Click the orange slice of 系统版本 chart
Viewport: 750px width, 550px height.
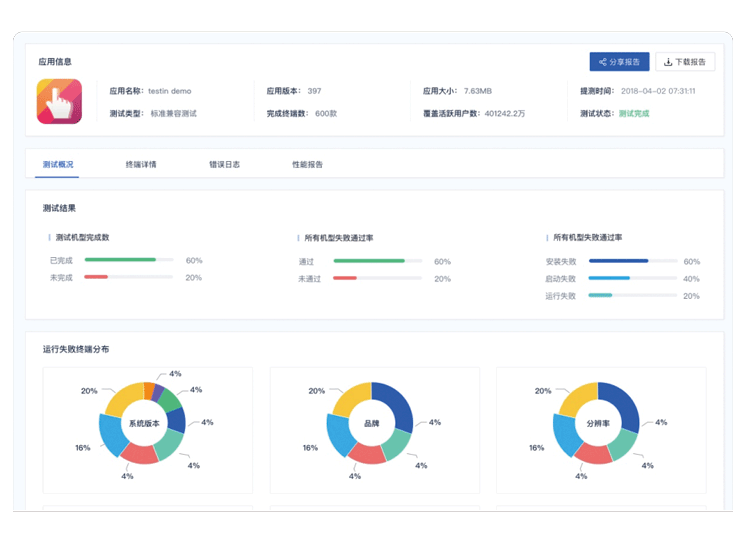(149, 389)
